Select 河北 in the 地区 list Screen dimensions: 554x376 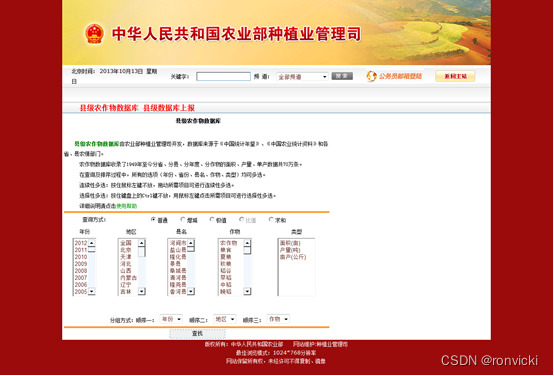click(126, 264)
